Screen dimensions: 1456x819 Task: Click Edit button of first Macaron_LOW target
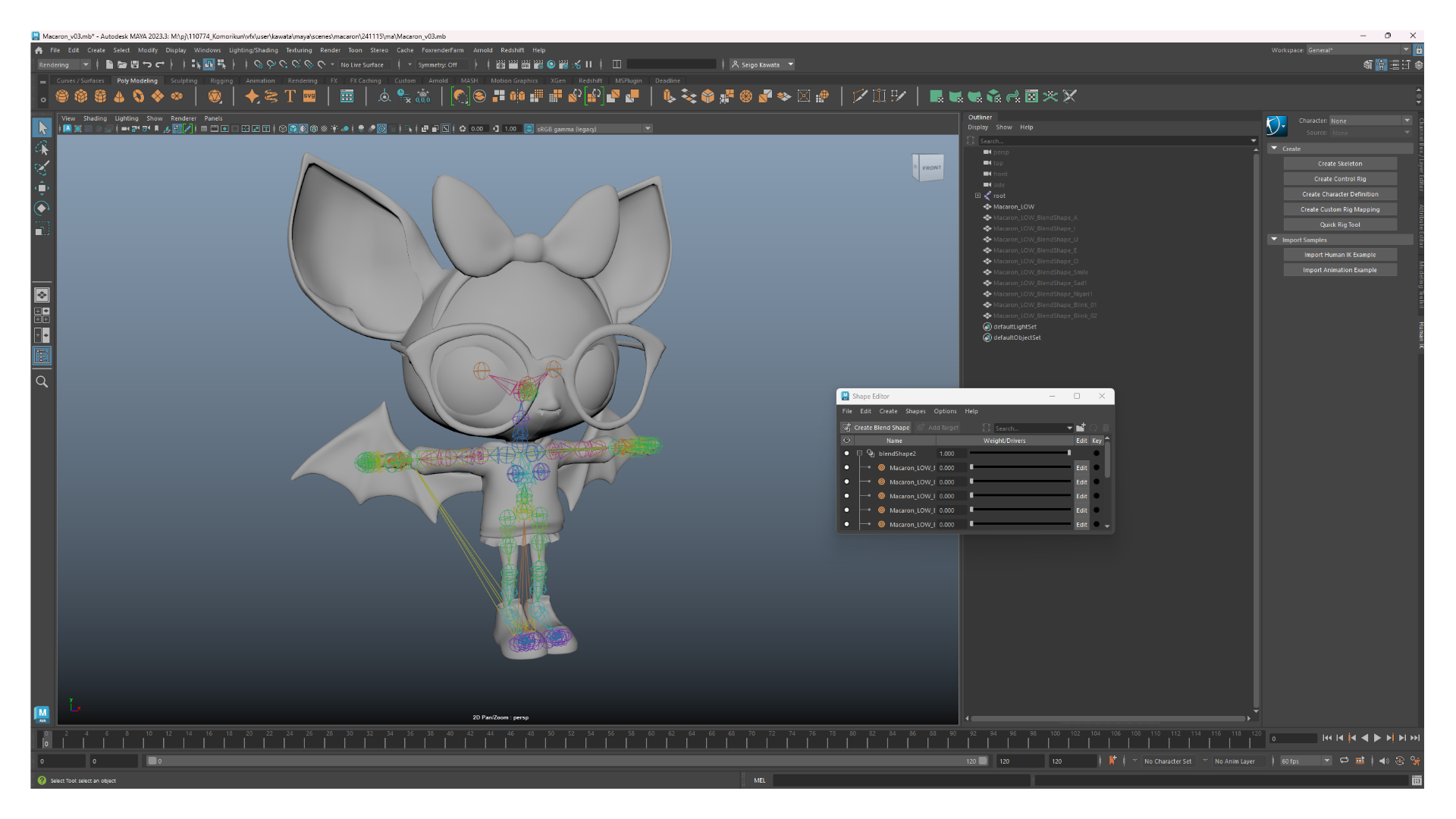1081,468
